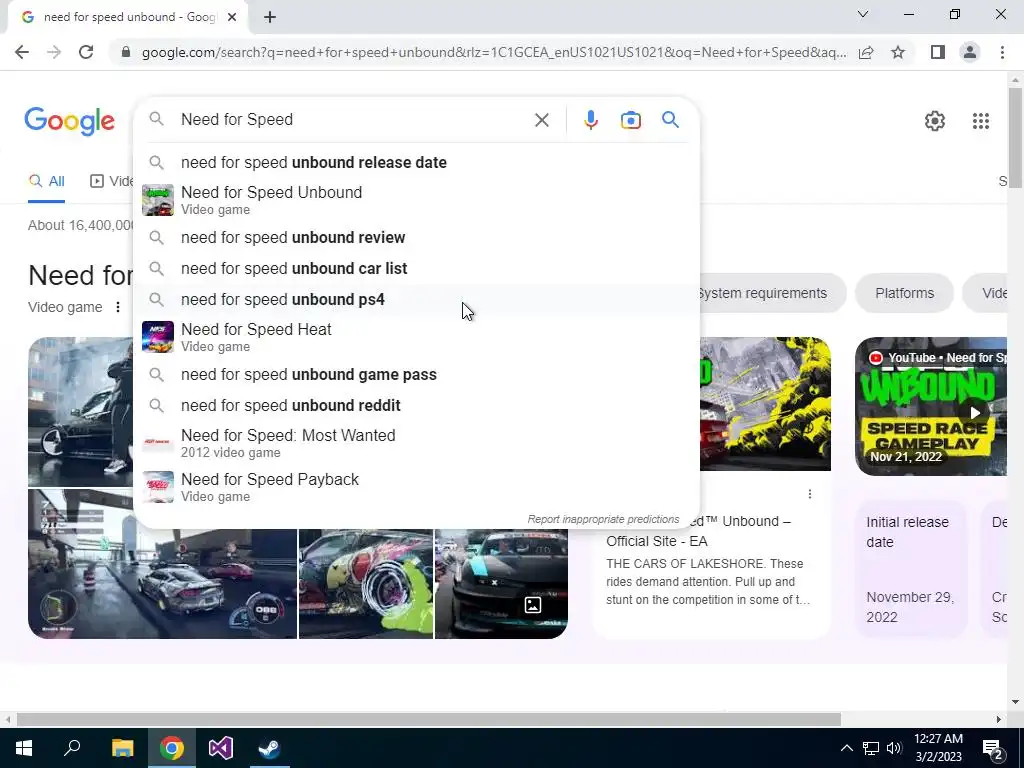The width and height of the screenshot is (1024, 768).
Task: Share this page using the share icon
Action: [x=866, y=52]
